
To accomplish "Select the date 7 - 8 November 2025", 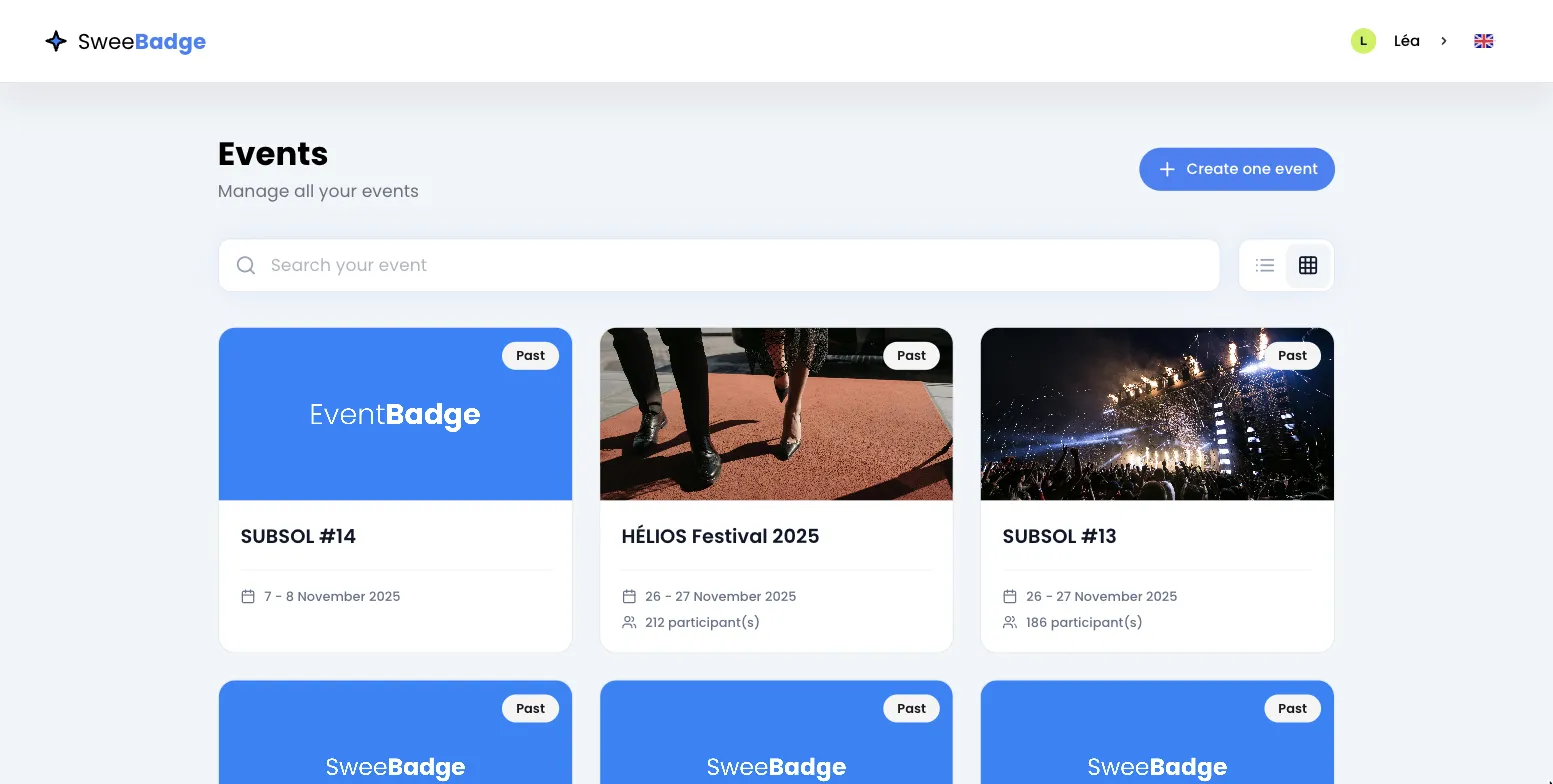I will pos(332,596).
